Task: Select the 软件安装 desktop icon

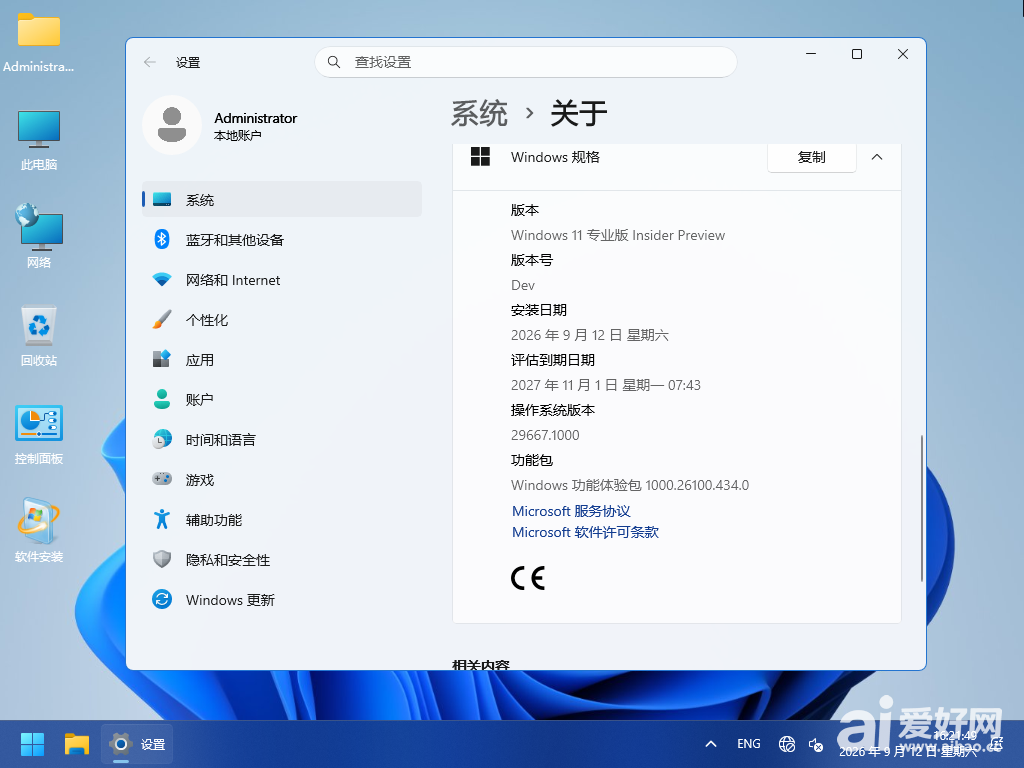Action: (x=39, y=532)
